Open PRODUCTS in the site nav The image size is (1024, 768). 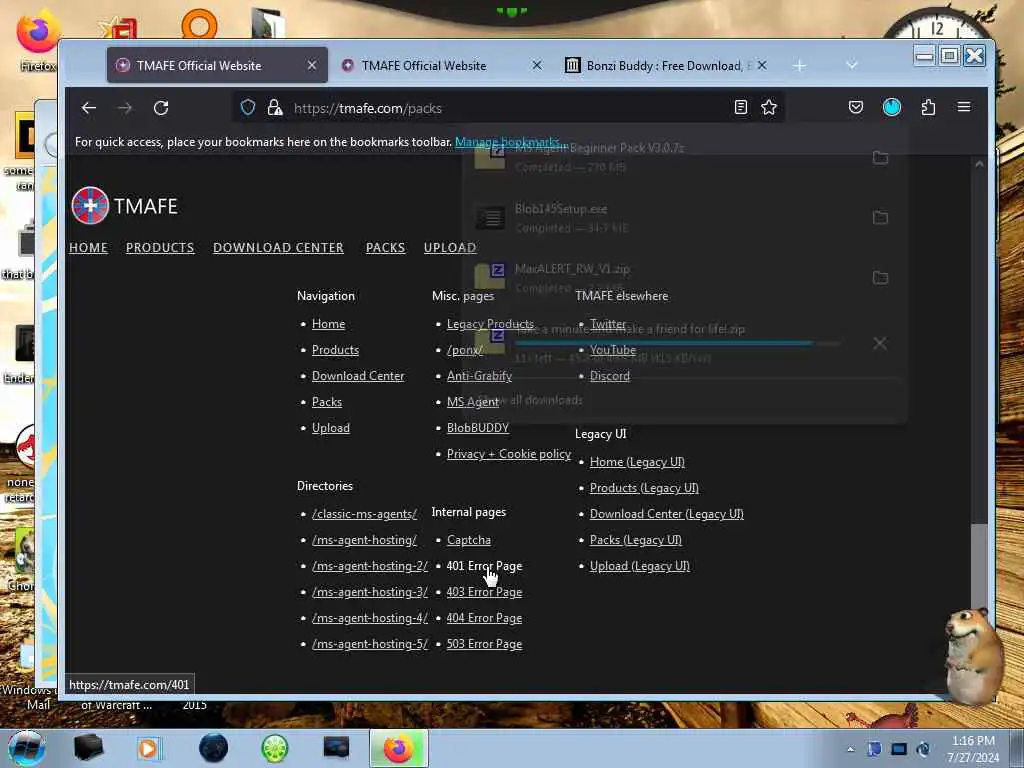pos(160,248)
